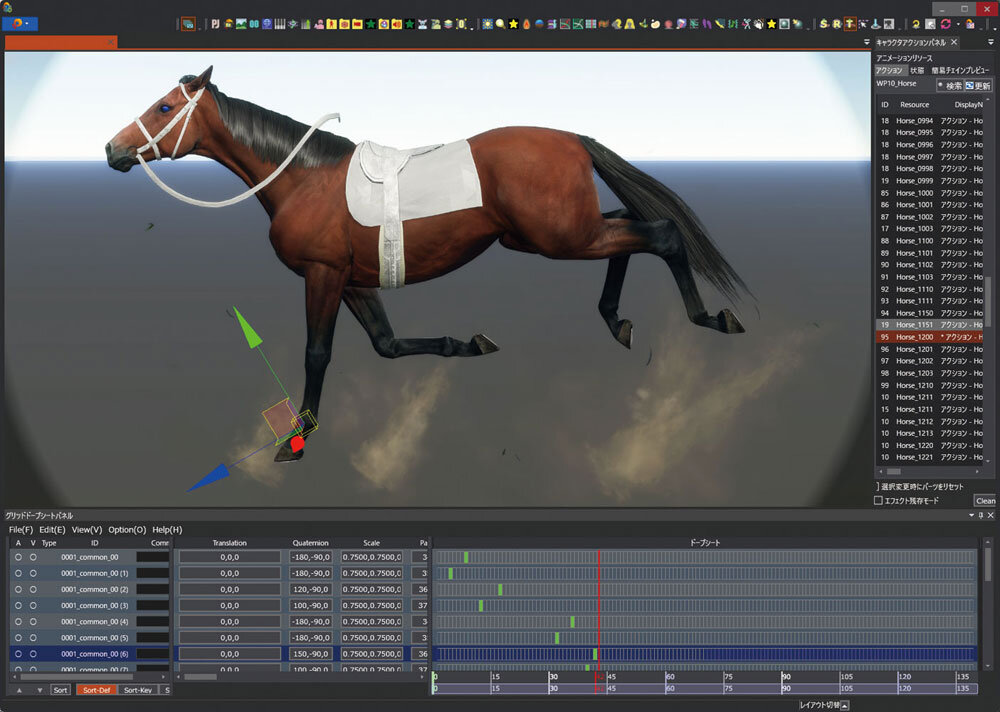Expand the レイアウト切替 layout switcher
This screenshot has width=1000, height=712.
pyautogui.click(x=844, y=706)
